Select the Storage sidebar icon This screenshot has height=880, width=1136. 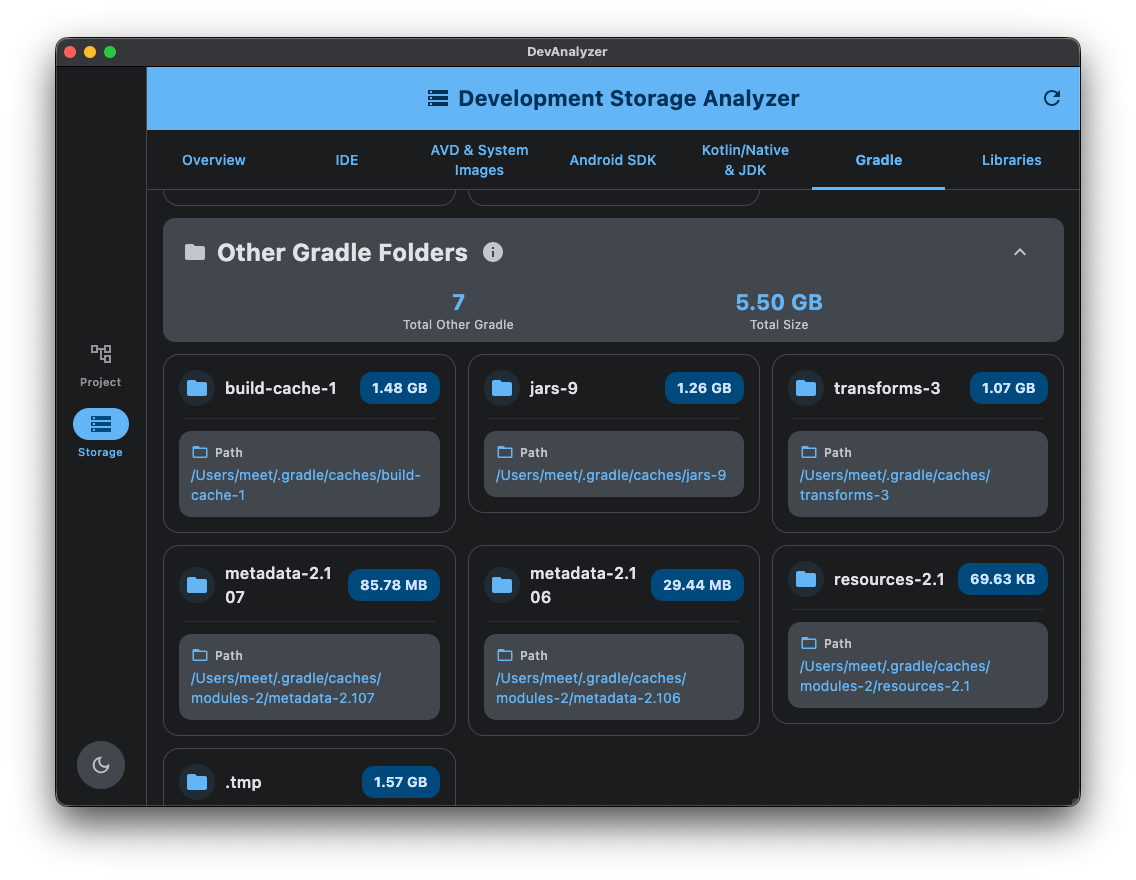coord(101,424)
